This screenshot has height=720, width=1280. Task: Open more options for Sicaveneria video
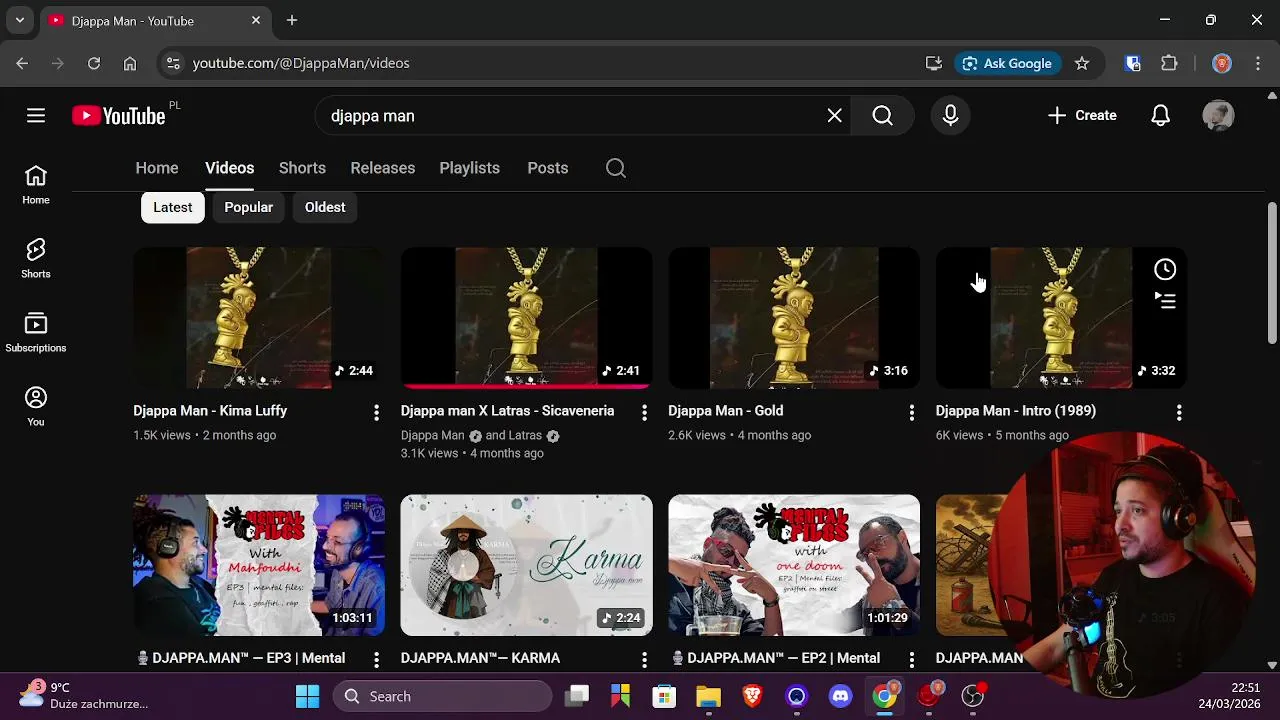(644, 412)
